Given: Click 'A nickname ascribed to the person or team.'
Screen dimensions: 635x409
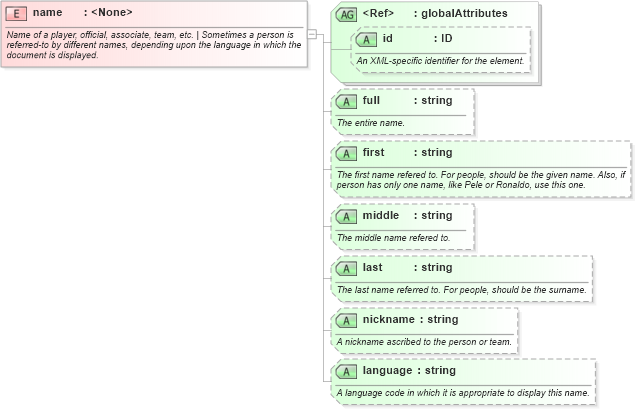Looking at the screenshot, I should coord(424,342).
